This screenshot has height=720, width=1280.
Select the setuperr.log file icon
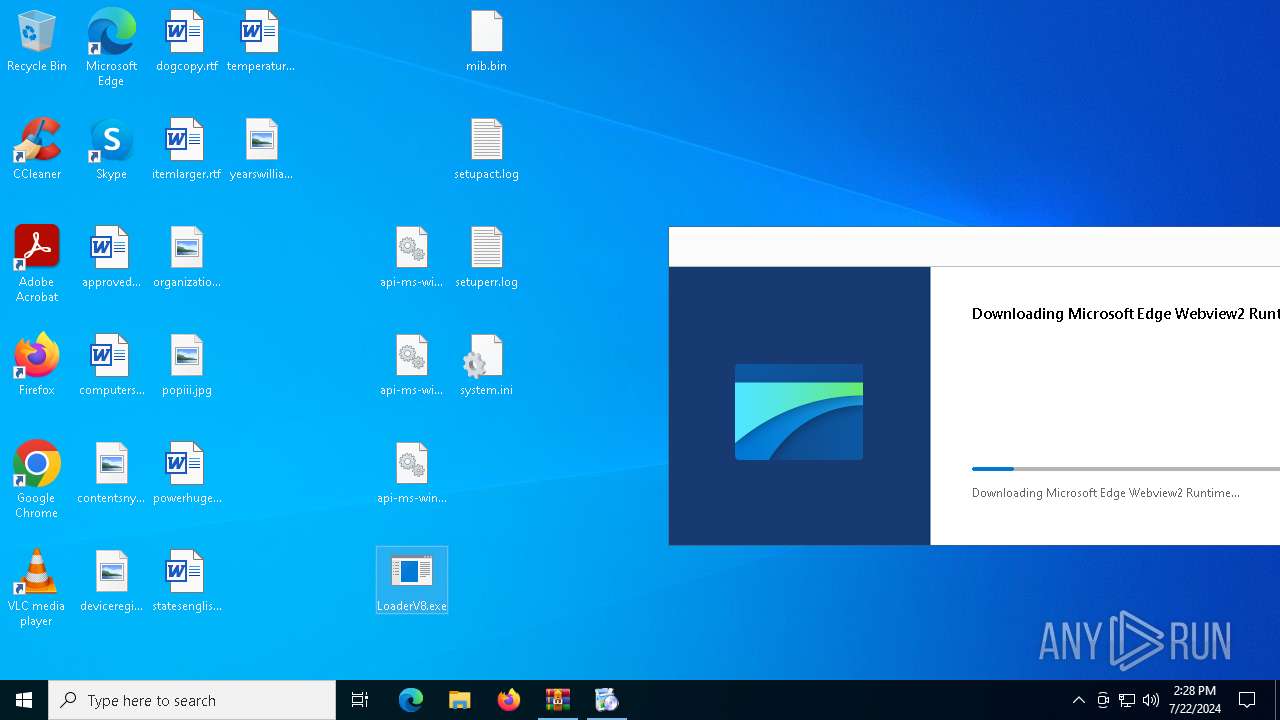(486, 258)
